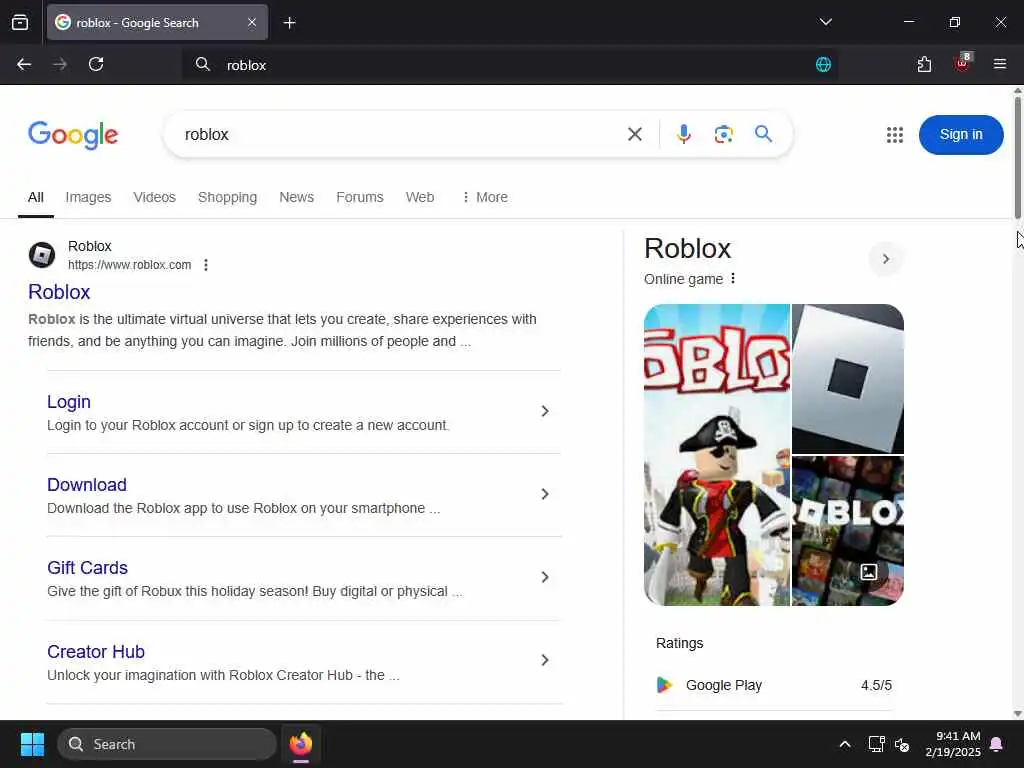This screenshot has height=768, width=1024.
Task: Open the uBlock extension icon with badge
Action: tap(962, 63)
